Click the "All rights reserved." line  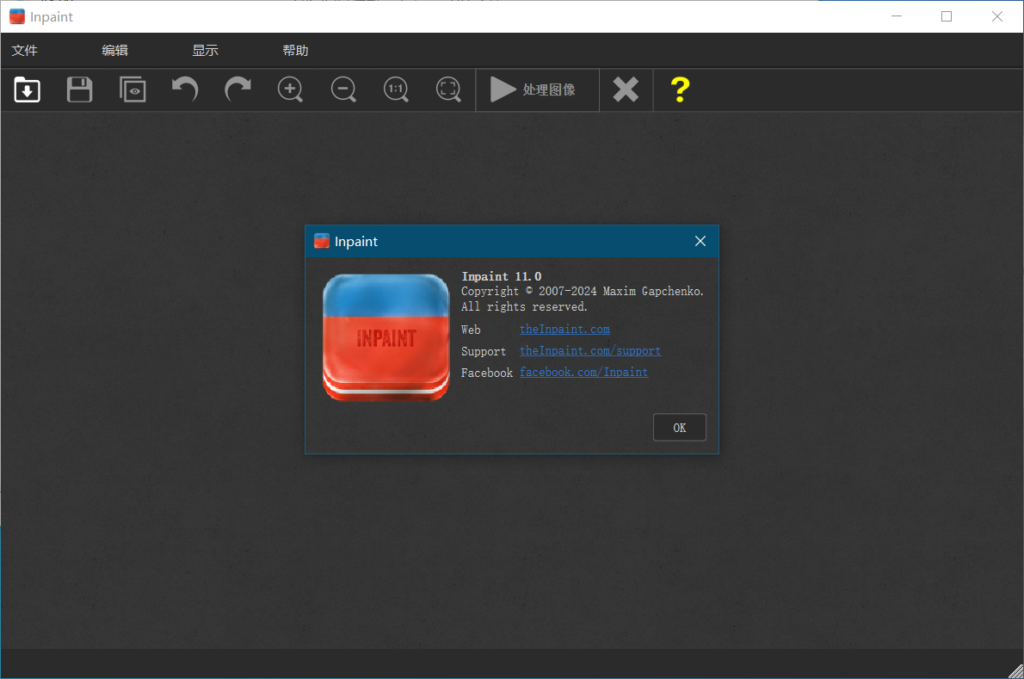[524, 307]
